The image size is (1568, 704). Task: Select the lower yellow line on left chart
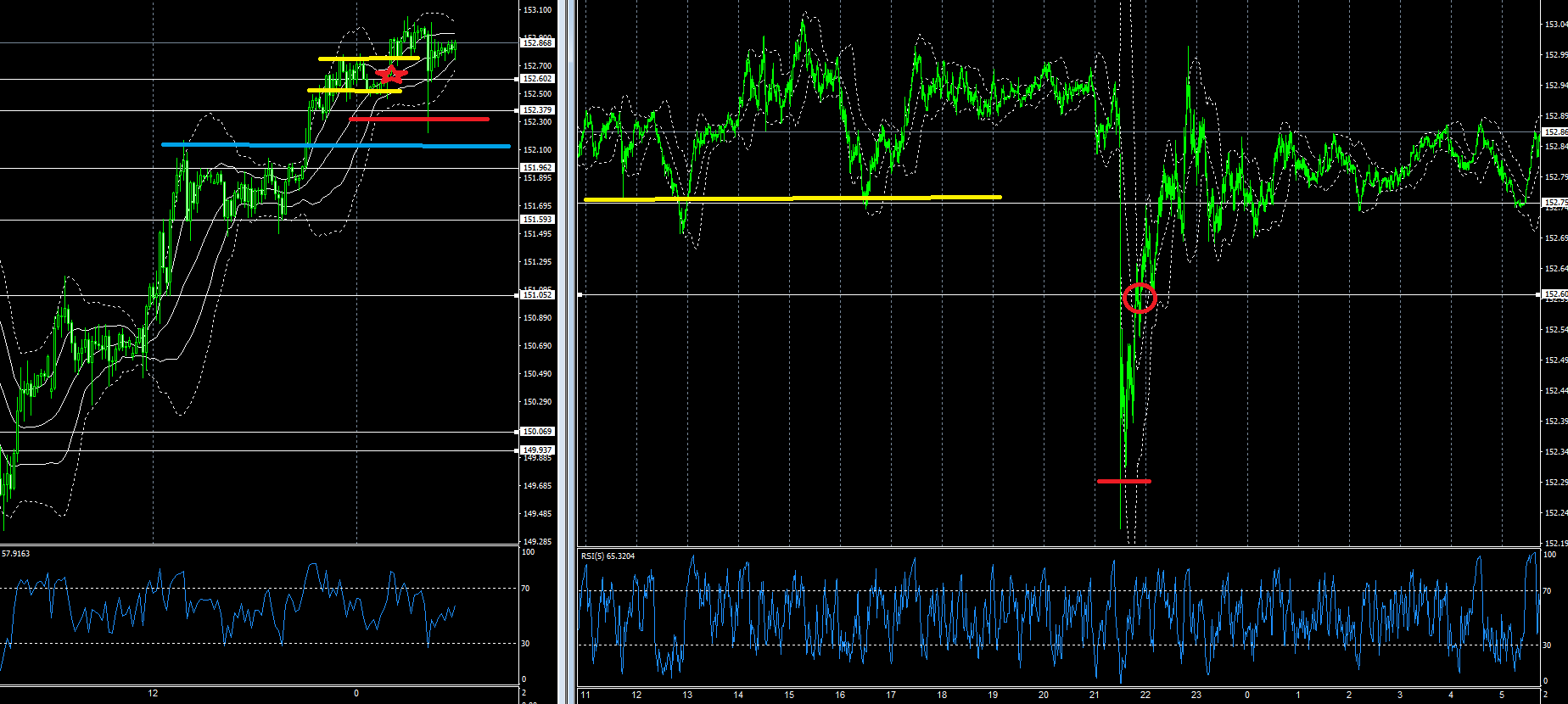(x=354, y=90)
